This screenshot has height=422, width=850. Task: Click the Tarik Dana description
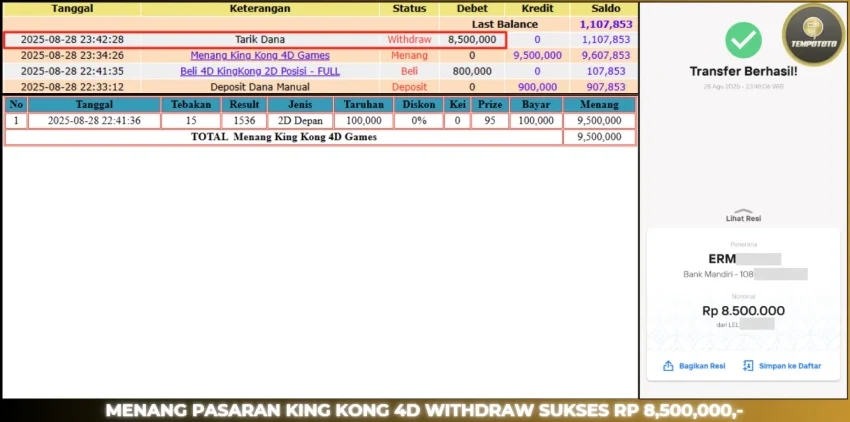[260, 40]
